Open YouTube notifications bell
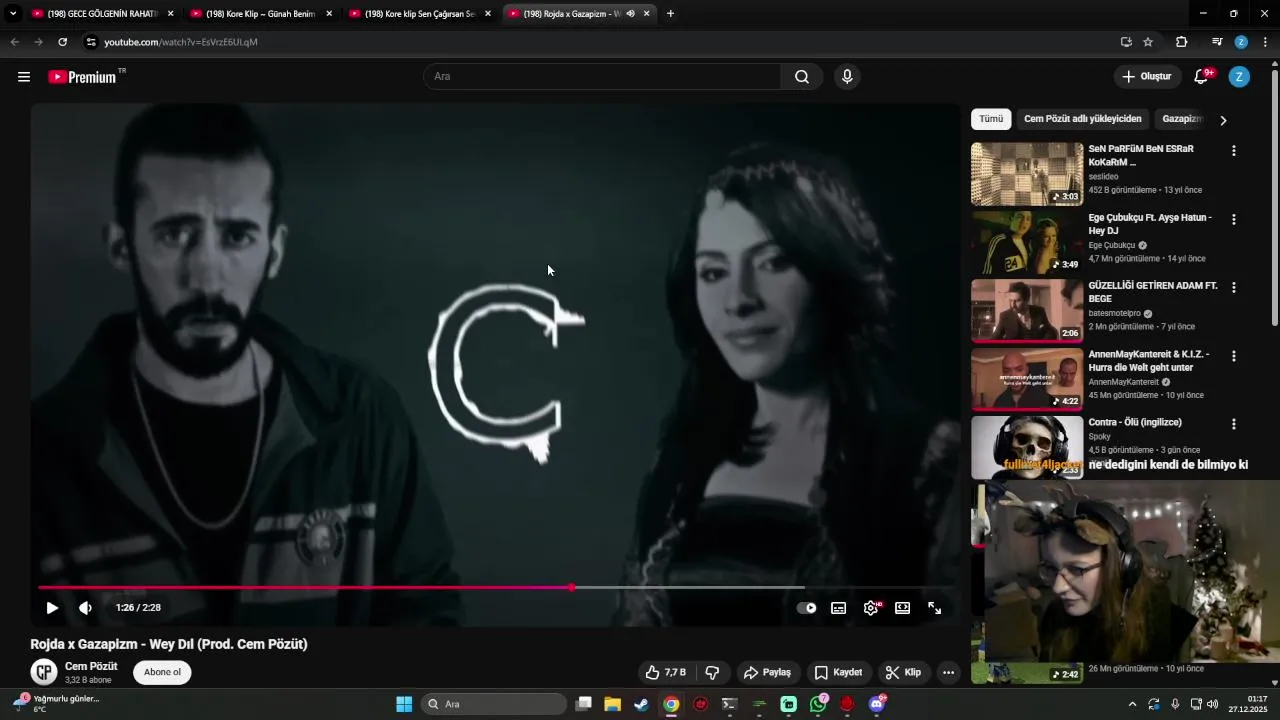The width and height of the screenshot is (1280, 720). (x=1203, y=77)
